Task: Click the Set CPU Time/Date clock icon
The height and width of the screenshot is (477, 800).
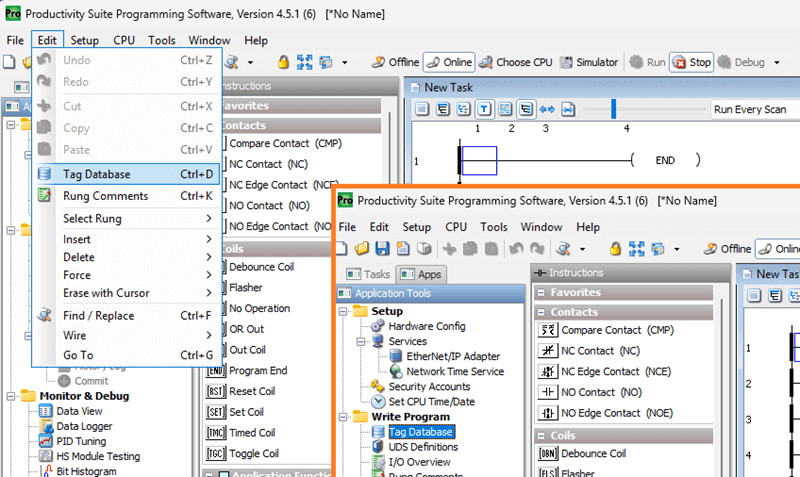Action: 377,401
